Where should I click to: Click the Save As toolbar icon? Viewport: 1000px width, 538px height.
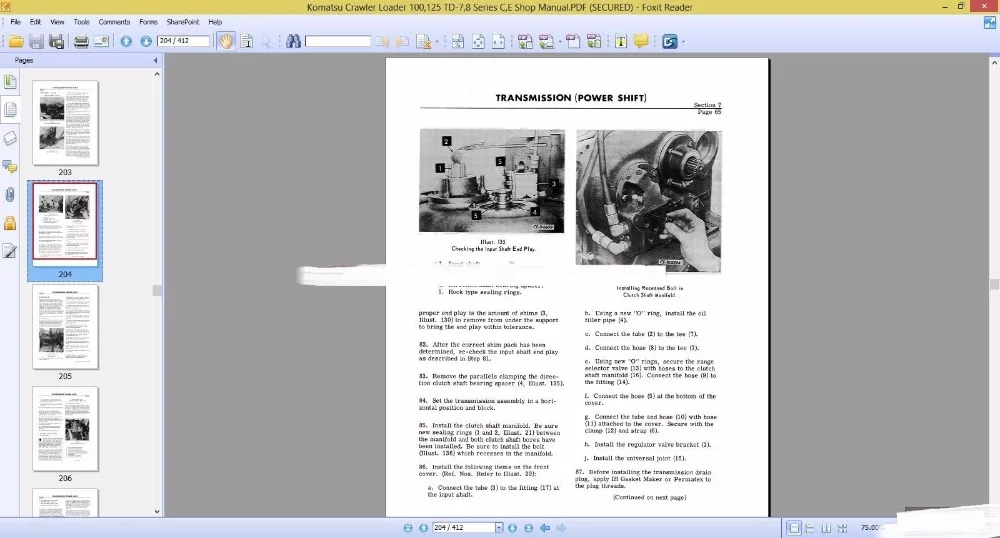click(x=57, y=41)
